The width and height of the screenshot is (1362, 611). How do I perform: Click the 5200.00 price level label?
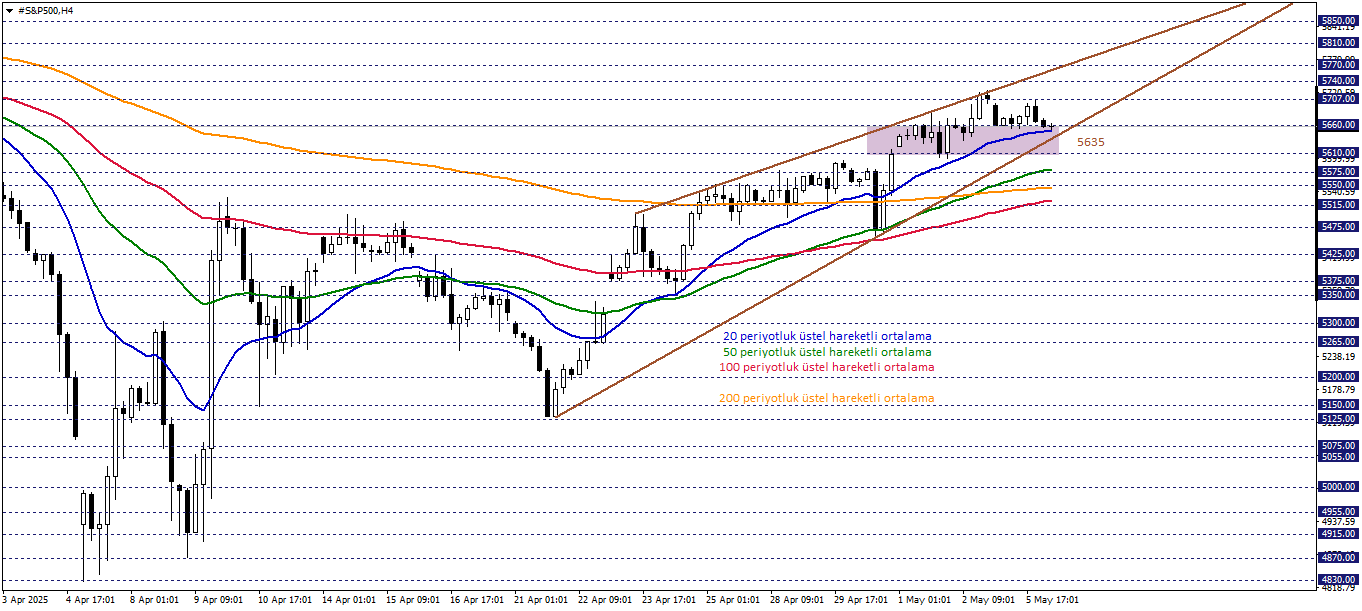click(1338, 378)
